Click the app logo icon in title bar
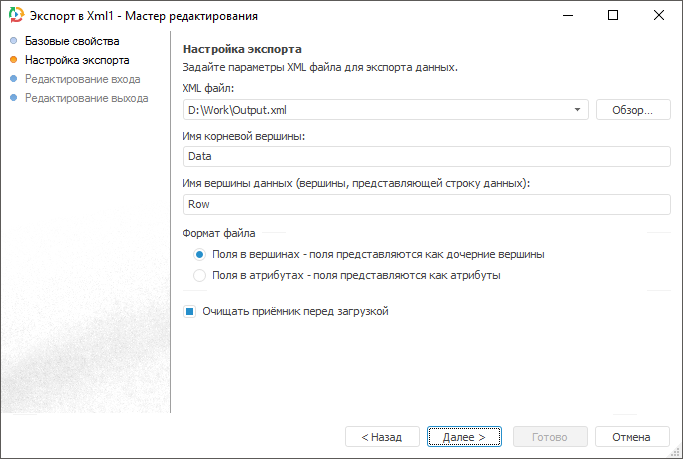This screenshot has height=459, width=683. click(x=15, y=16)
